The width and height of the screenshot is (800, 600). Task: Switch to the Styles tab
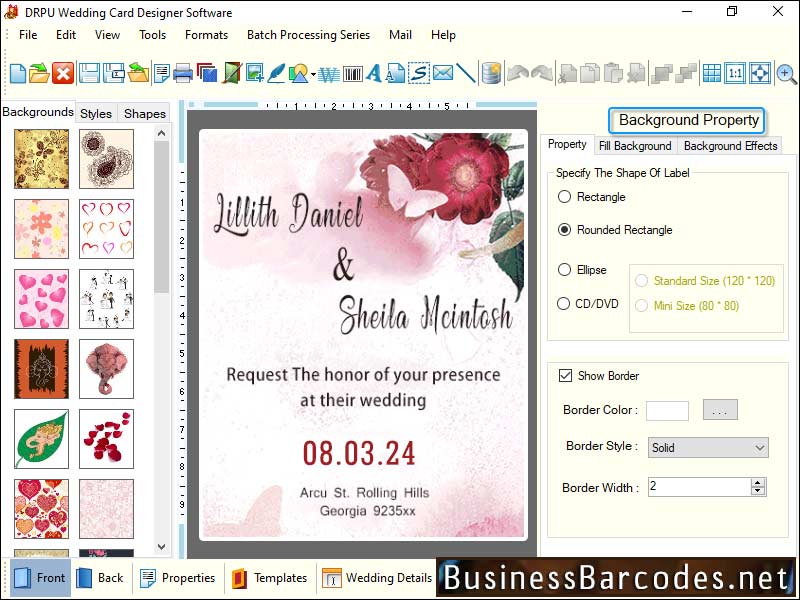point(96,113)
